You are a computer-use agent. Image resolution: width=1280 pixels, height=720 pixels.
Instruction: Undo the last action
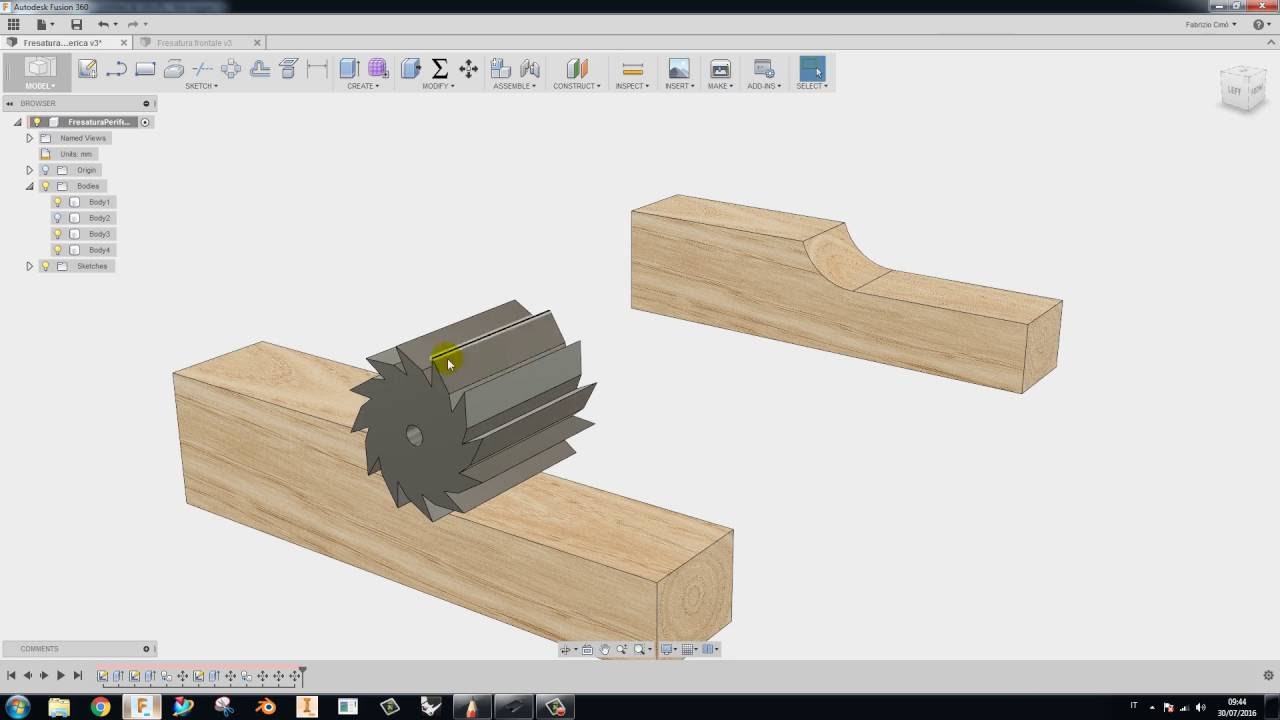103,24
